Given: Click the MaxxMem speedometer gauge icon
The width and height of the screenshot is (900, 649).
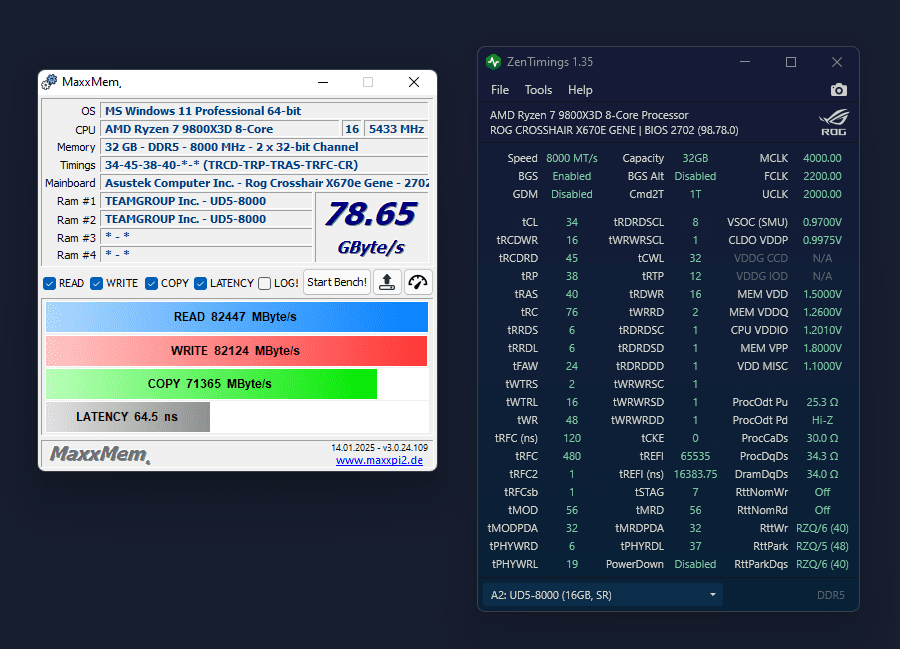Looking at the screenshot, I should (418, 282).
